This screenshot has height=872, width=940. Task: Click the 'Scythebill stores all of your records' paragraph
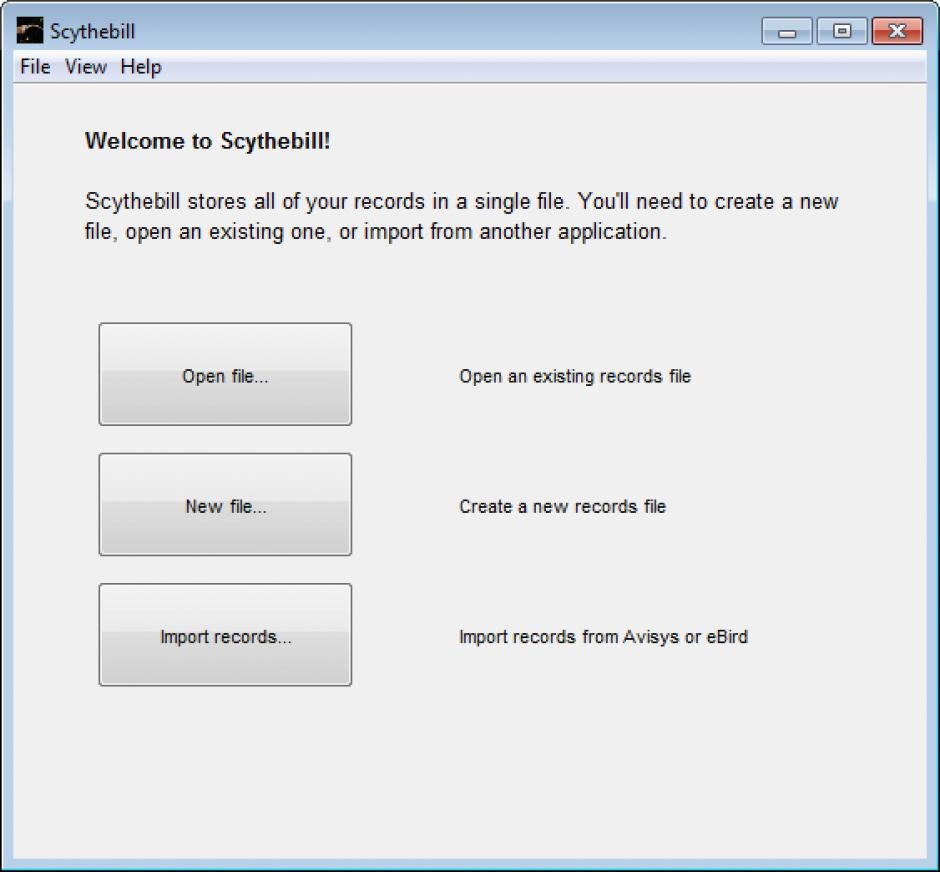point(462,217)
